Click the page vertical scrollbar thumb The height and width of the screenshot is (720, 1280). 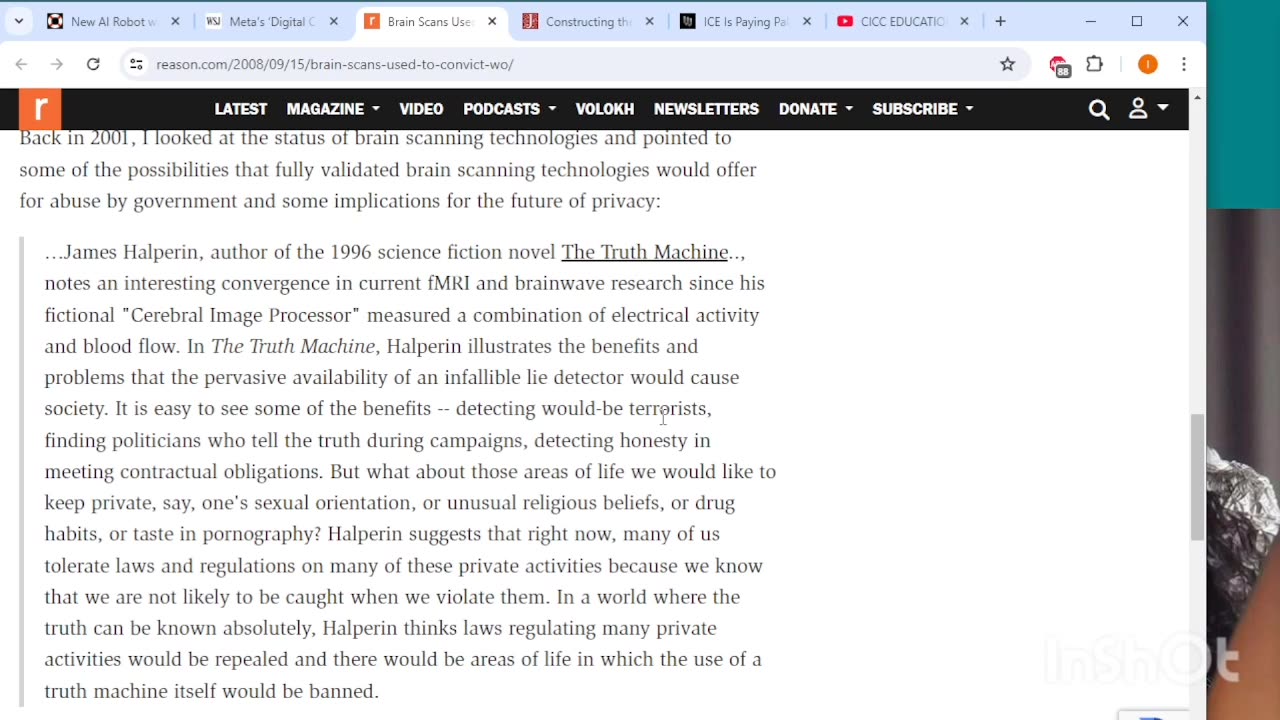[x=1197, y=477]
